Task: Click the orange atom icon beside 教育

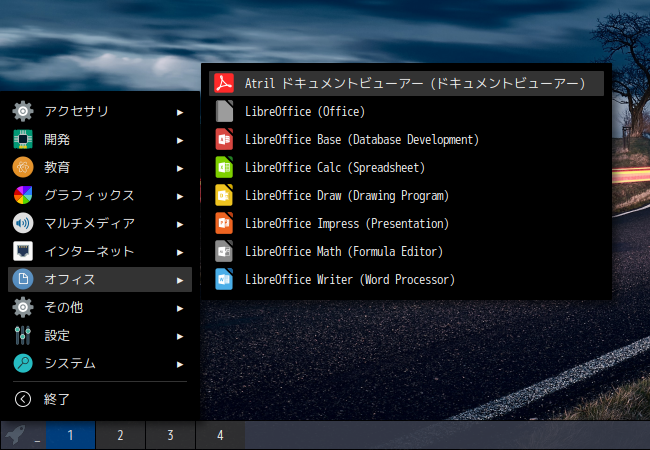Action: pos(23,167)
